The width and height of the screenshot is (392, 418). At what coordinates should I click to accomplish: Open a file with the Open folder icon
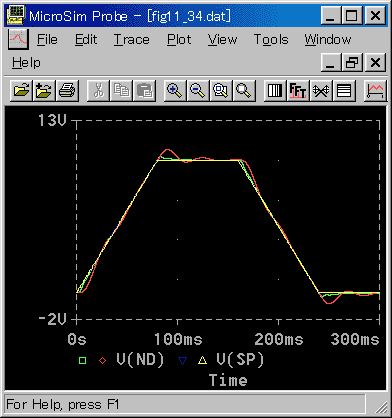[21, 90]
